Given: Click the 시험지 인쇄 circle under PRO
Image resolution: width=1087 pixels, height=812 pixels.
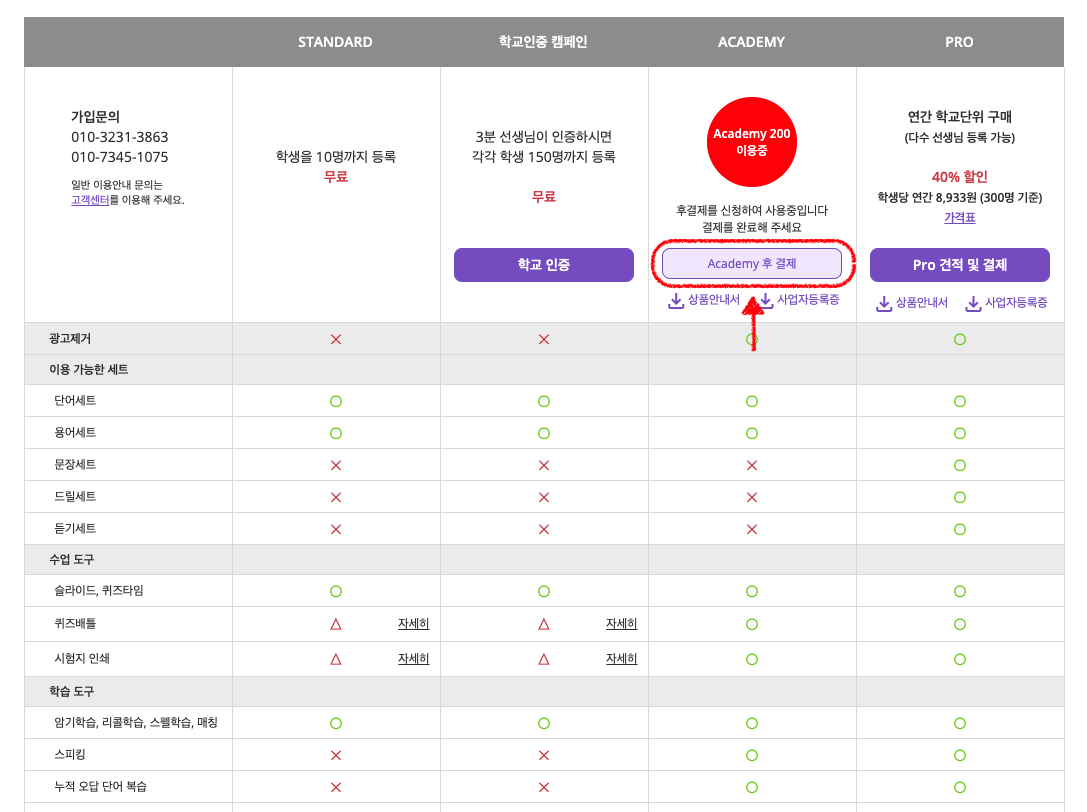Looking at the screenshot, I should (959, 659).
